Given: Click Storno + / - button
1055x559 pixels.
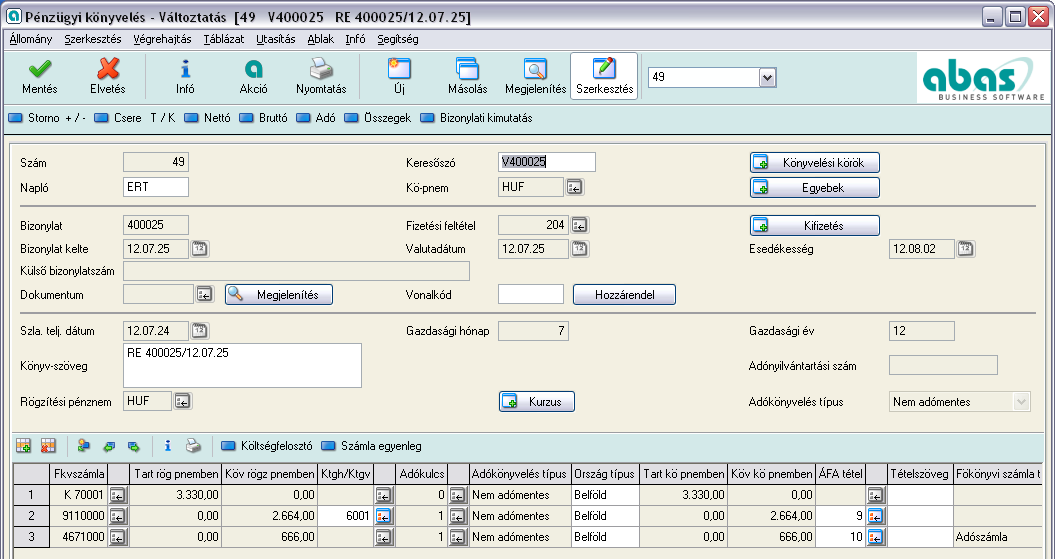Looking at the screenshot, I should tap(47, 118).
